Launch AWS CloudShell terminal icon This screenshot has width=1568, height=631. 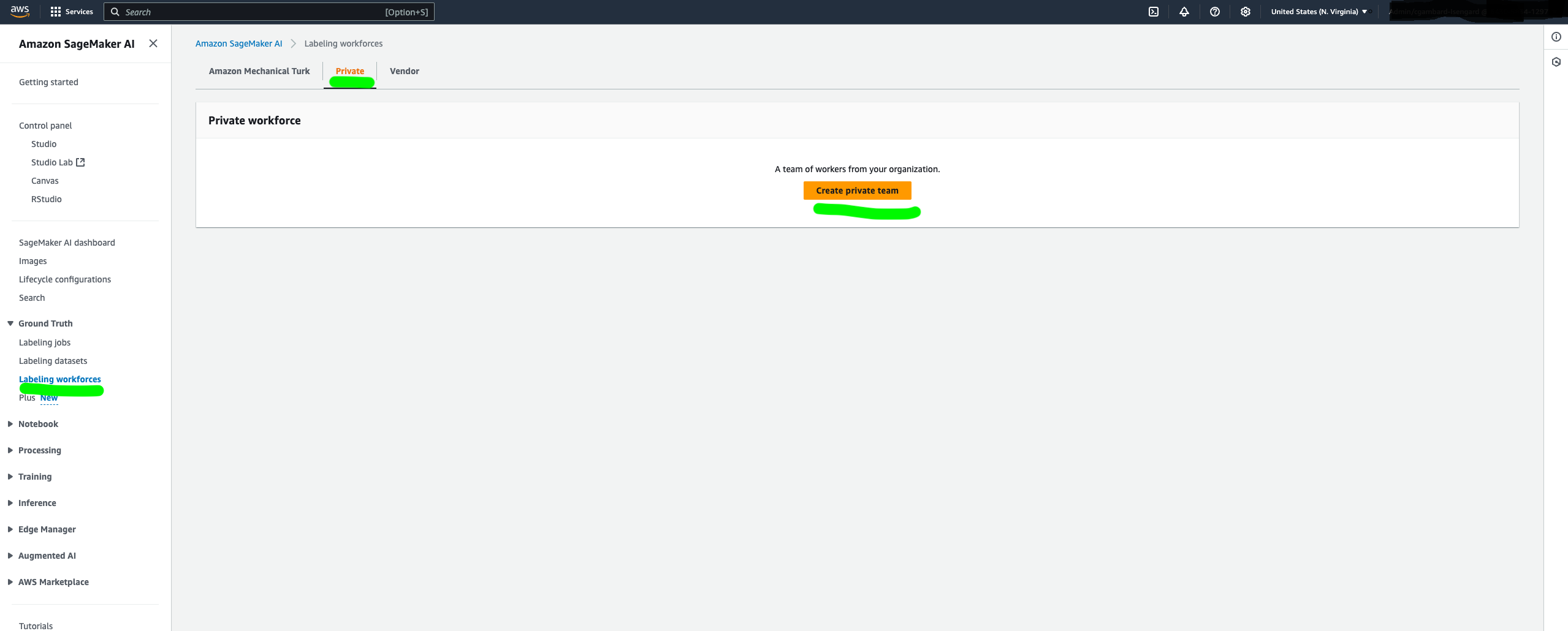coord(1154,12)
